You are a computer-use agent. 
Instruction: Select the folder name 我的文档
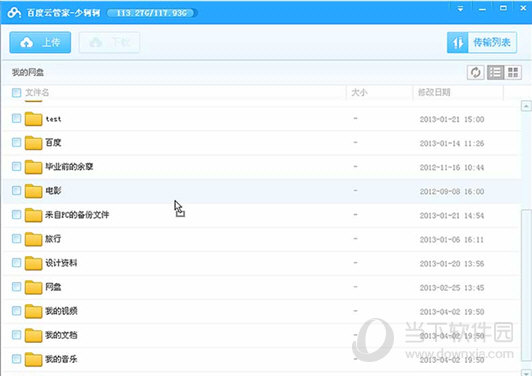point(61,335)
